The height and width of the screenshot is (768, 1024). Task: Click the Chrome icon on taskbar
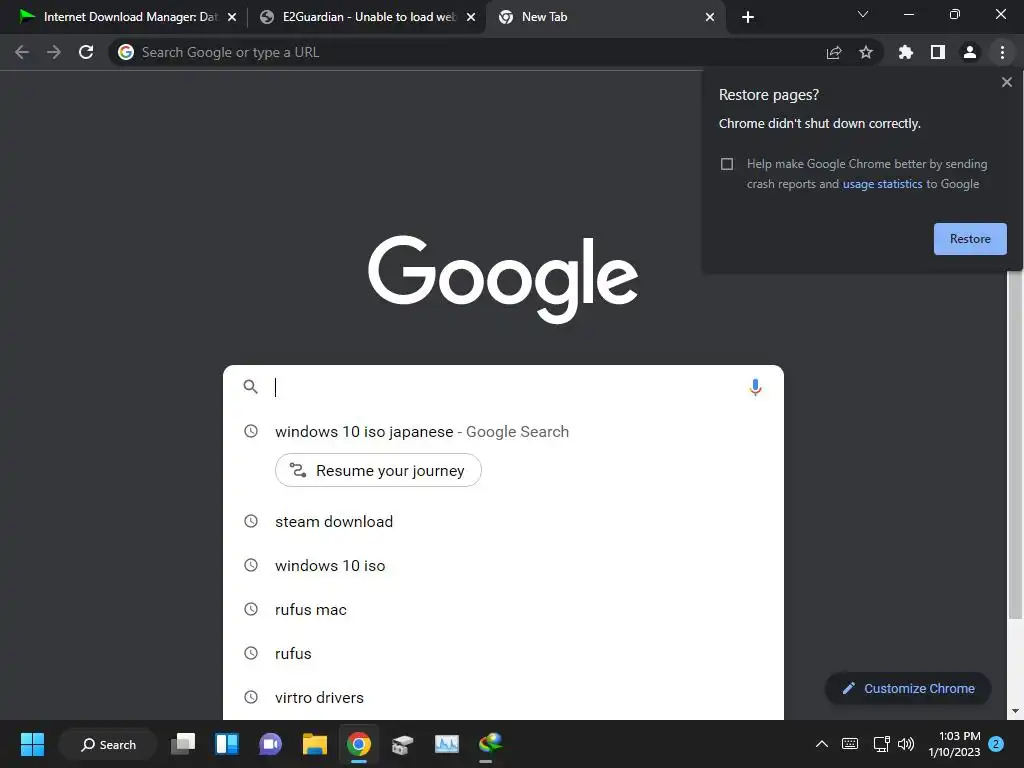[x=359, y=744]
